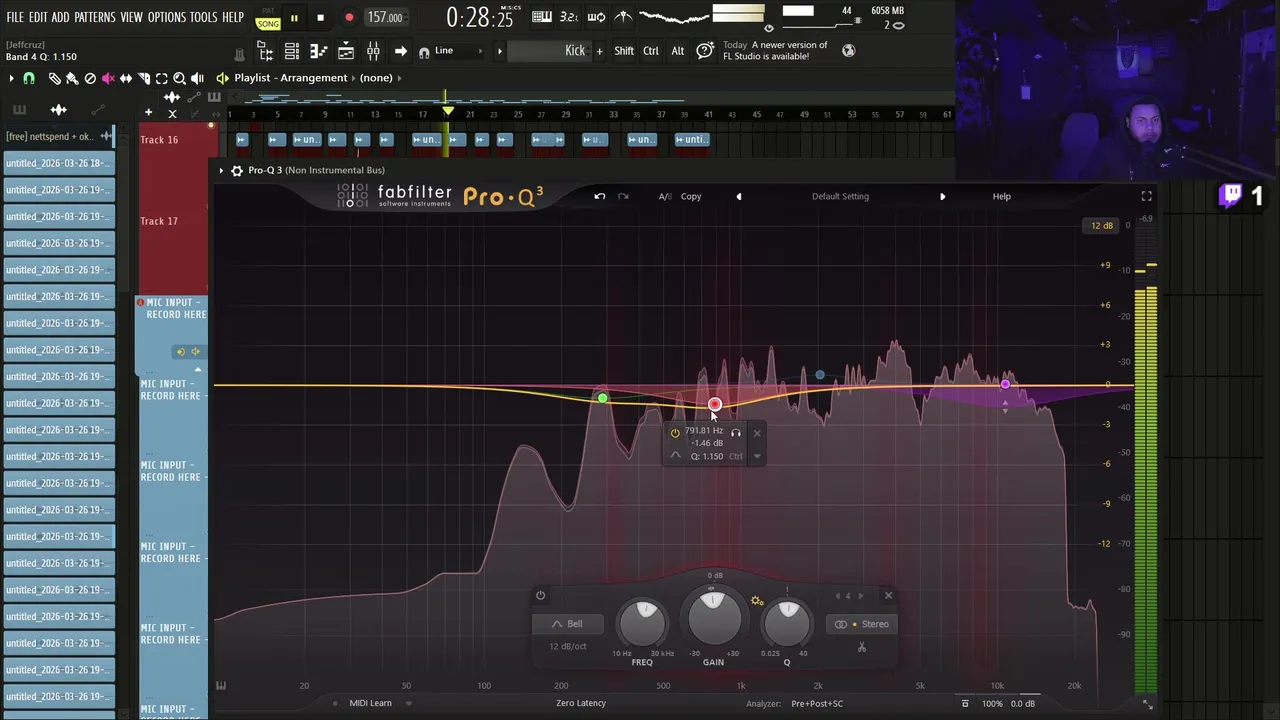Click the Copy button in Pro-Q 3

click(x=691, y=196)
